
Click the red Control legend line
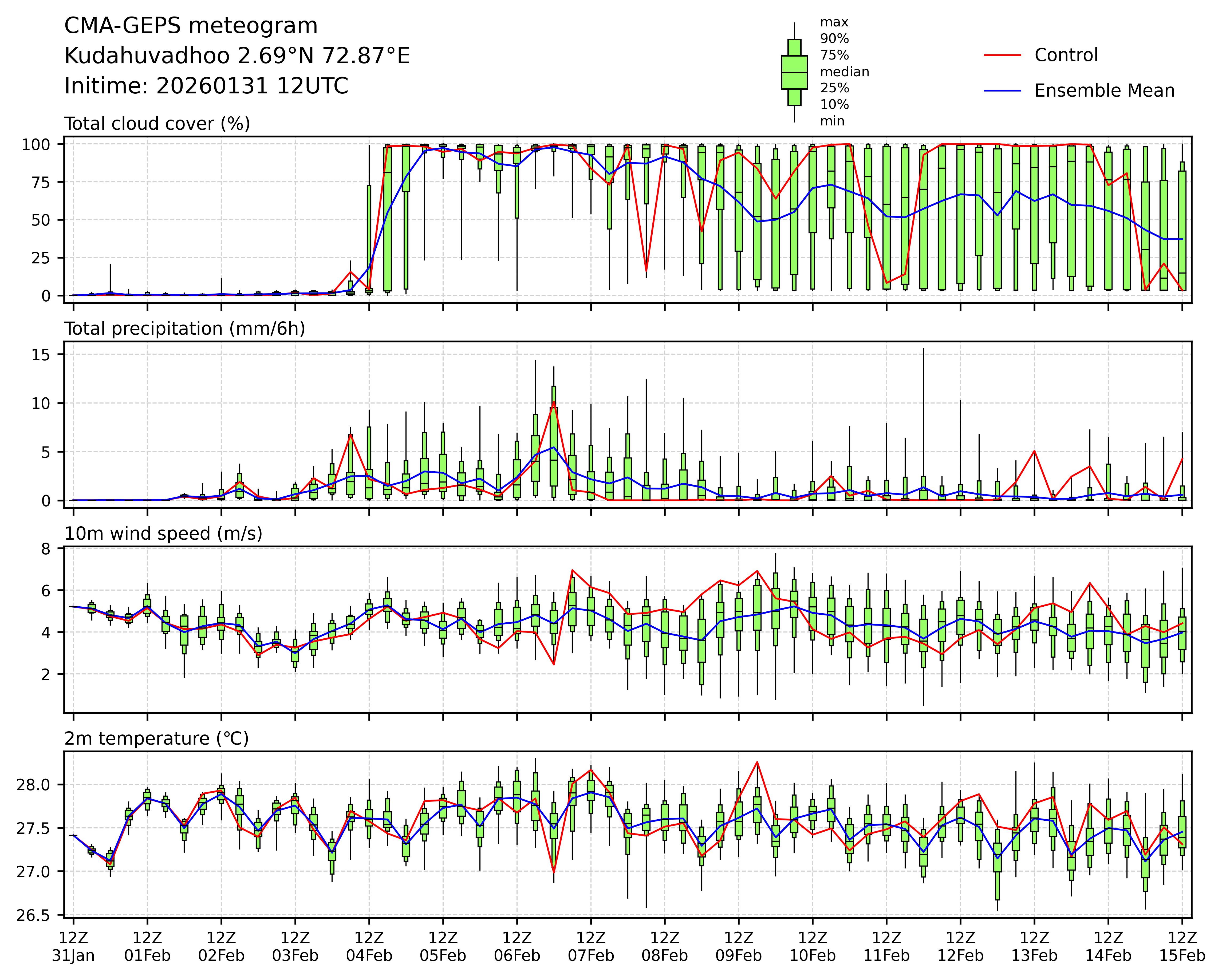[1002, 56]
